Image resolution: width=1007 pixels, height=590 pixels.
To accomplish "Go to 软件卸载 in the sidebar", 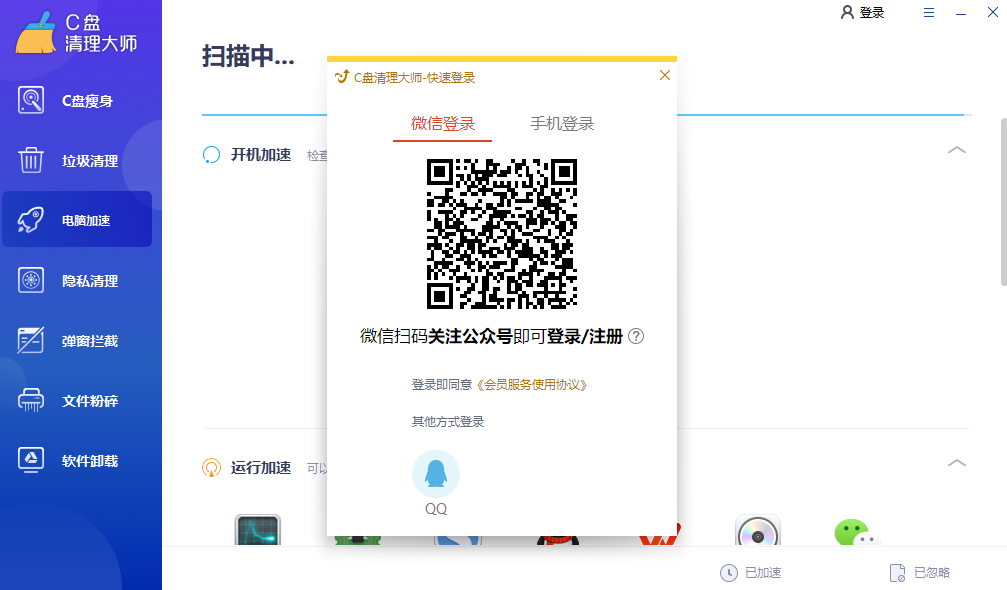I will 77,460.
